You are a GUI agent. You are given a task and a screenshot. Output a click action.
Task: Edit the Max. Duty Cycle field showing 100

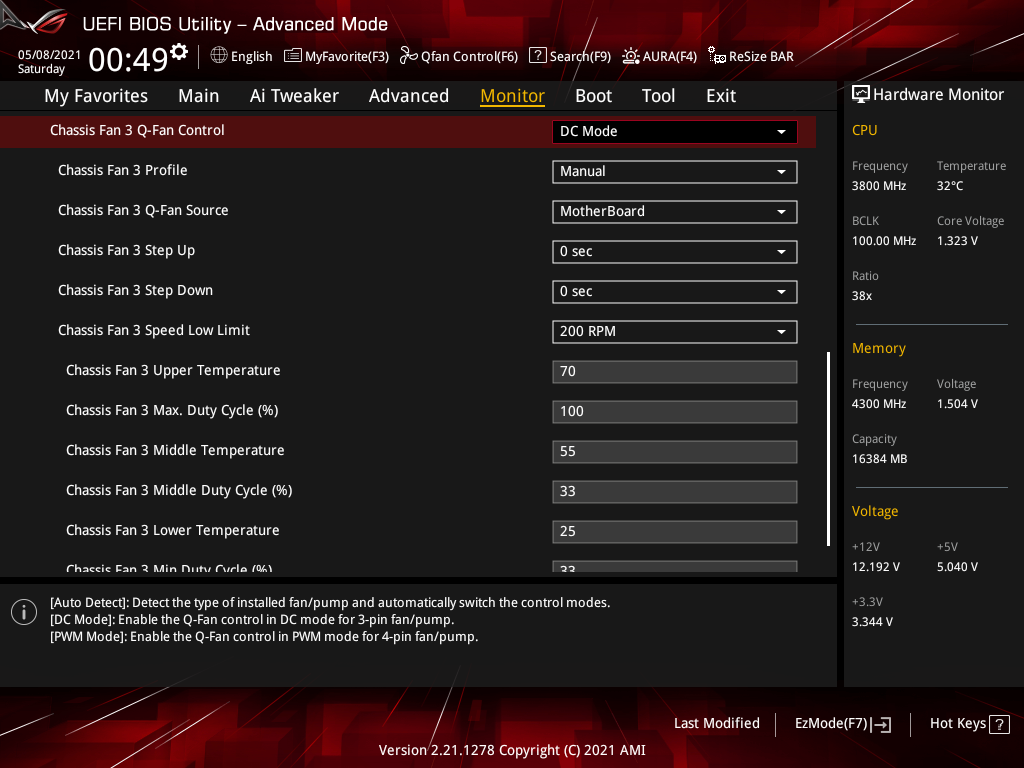click(x=675, y=411)
